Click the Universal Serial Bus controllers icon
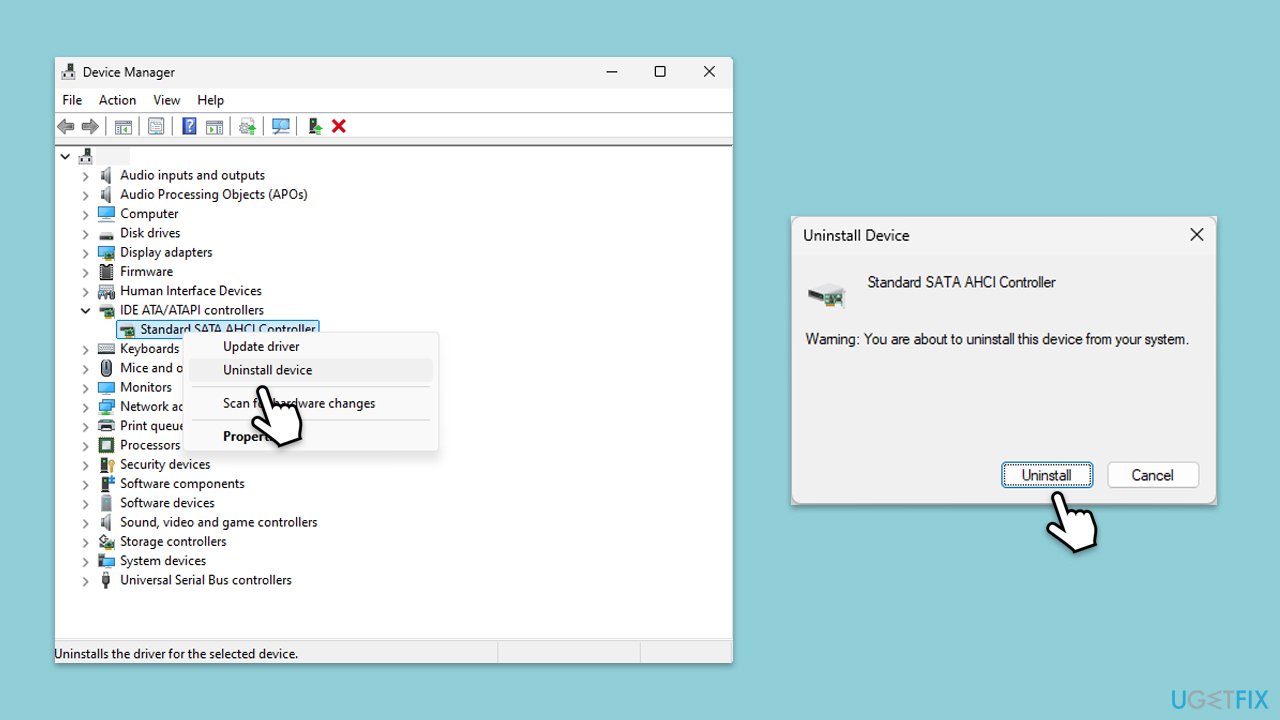The height and width of the screenshot is (720, 1280). coord(106,580)
